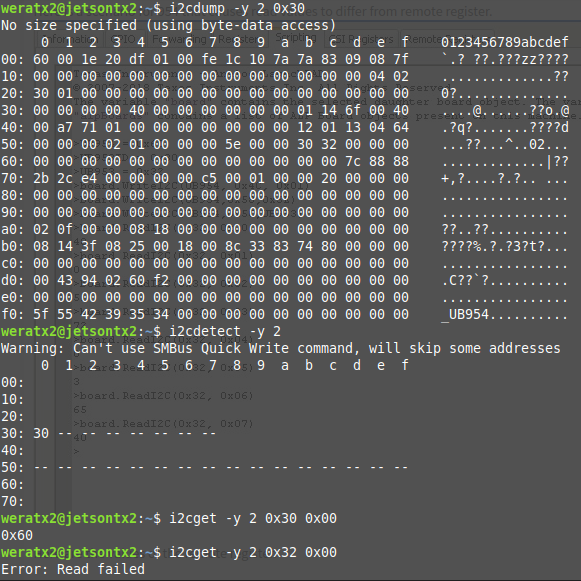The width and height of the screenshot is (581, 581).
Task: Click the 0x60 output value
Action: (17, 535)
